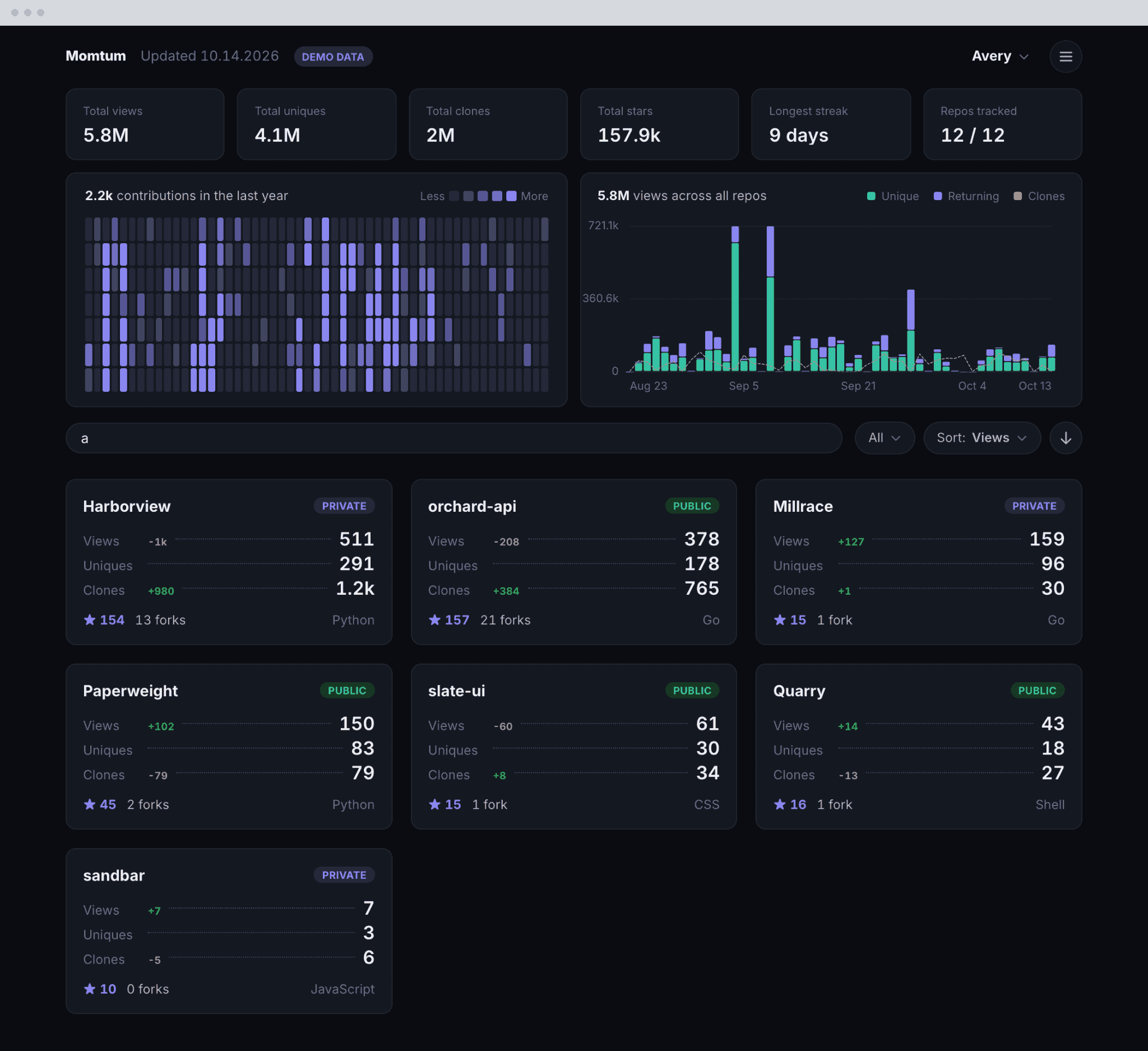Click the star icon on Quarry card
The image size is (1148, 1051).
point(780,804)
